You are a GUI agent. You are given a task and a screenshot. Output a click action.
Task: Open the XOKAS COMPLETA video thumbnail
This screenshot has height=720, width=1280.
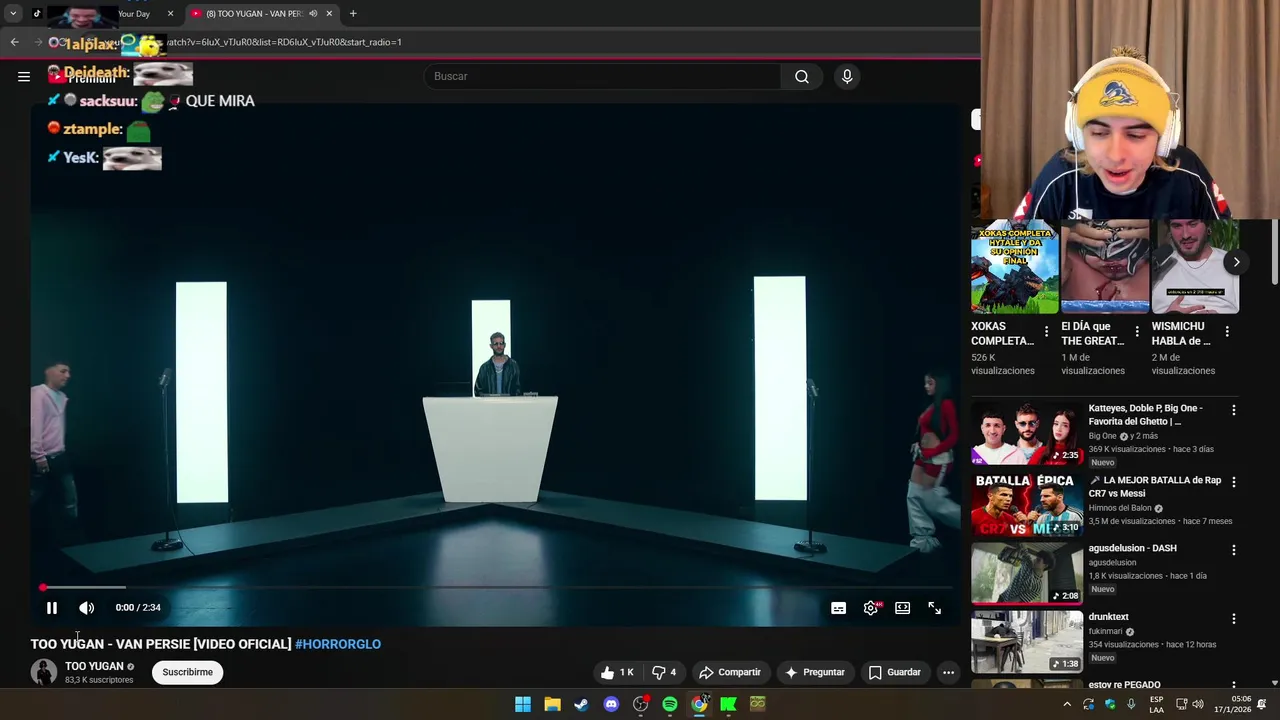point(1014,267)
